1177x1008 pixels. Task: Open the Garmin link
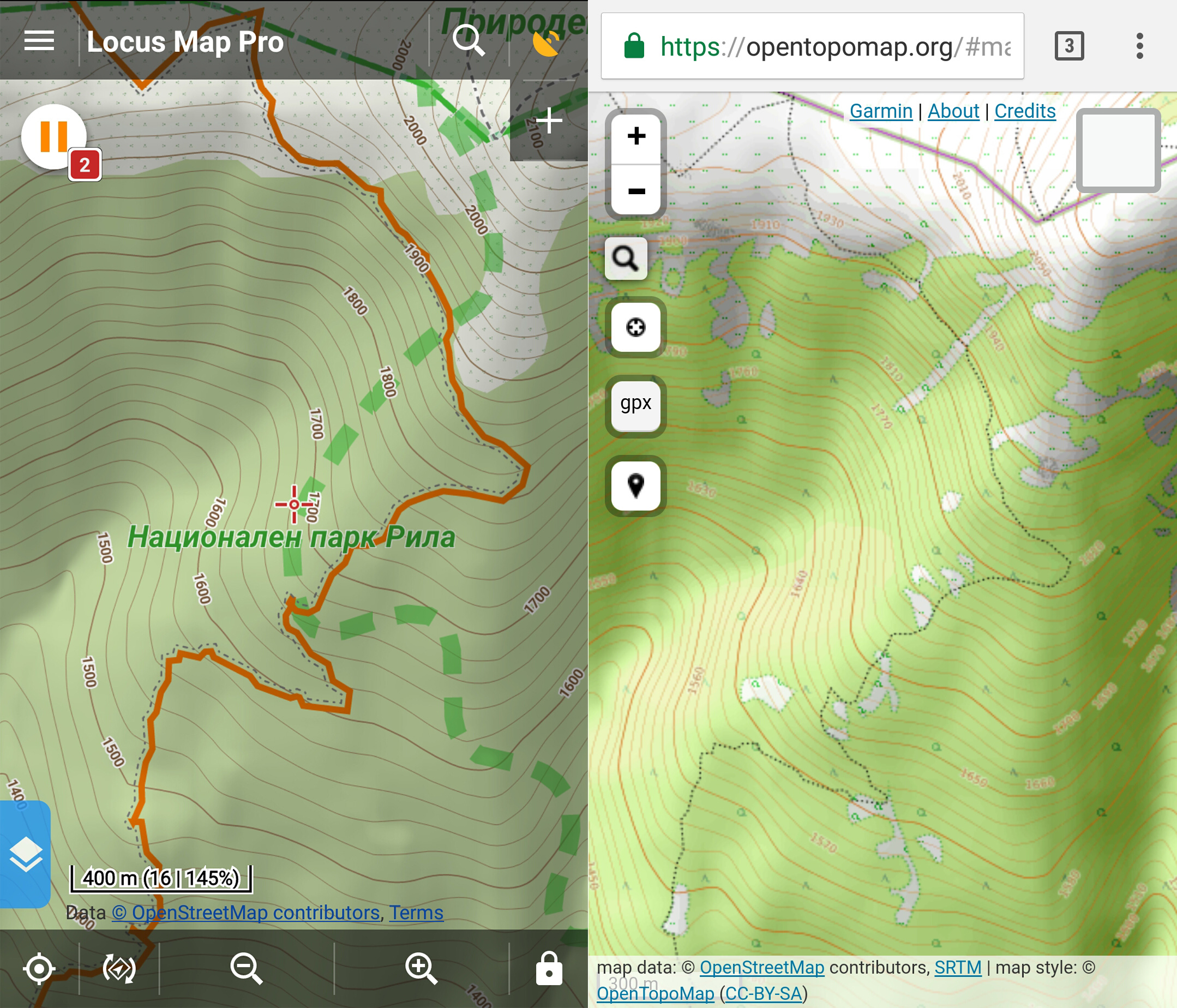pos(880,111)
